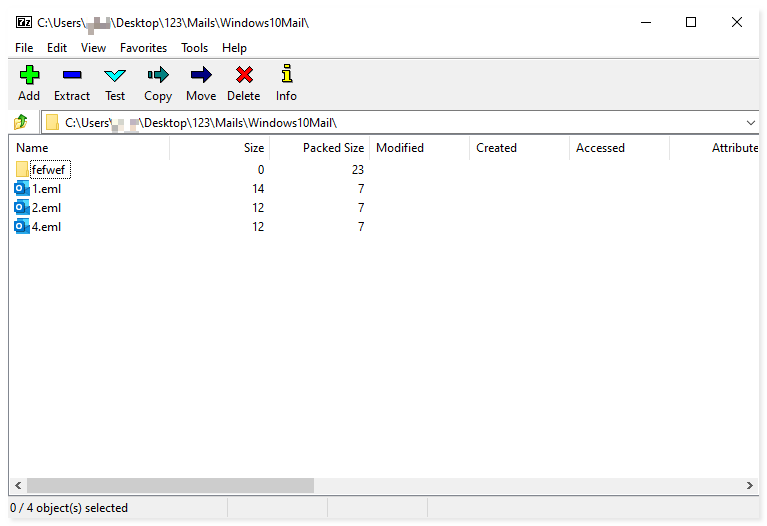
Task: Click the address bar path field
Action: pos(400,123)
